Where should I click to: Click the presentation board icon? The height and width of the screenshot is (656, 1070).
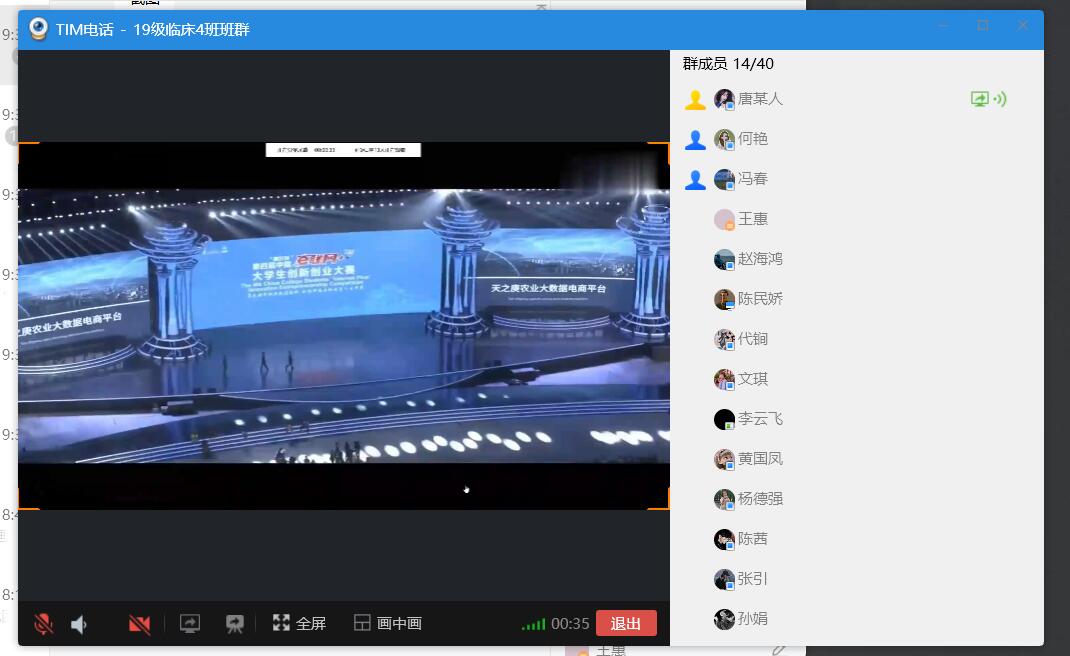tap(235, 623)
